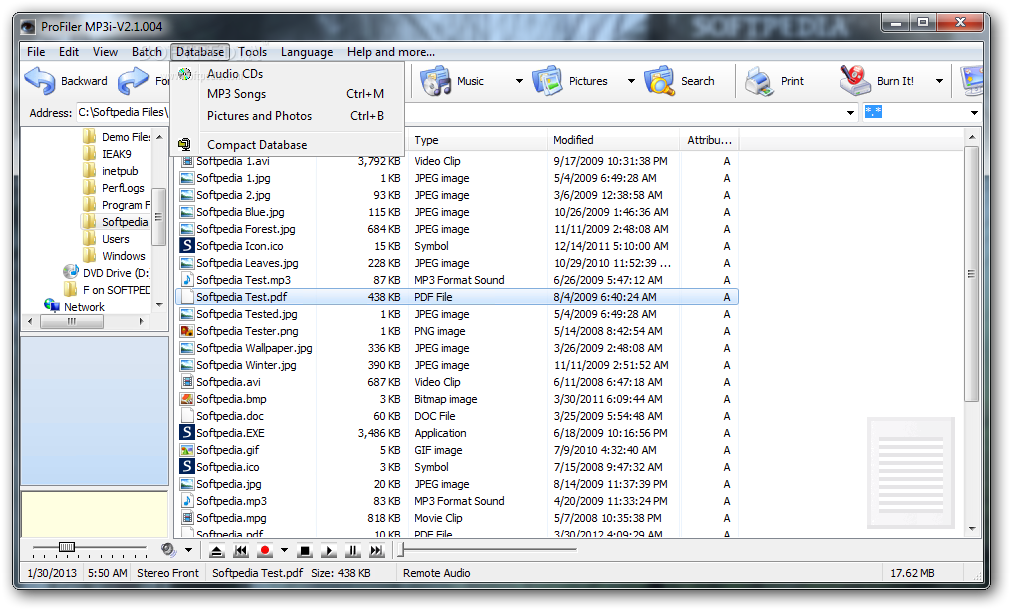Click the file filter *.* input field

point(914,113)
